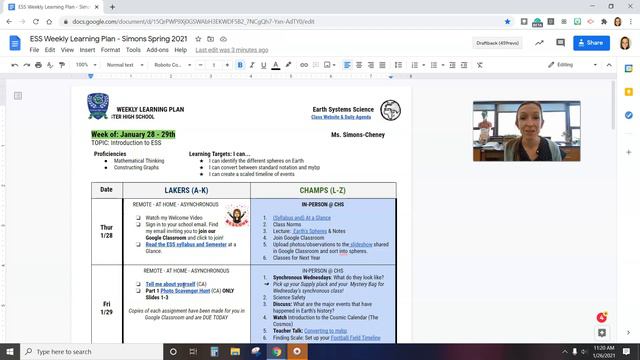Set left text alignment
The width and height of the screenshot is (640, 360).
[347, 65]
